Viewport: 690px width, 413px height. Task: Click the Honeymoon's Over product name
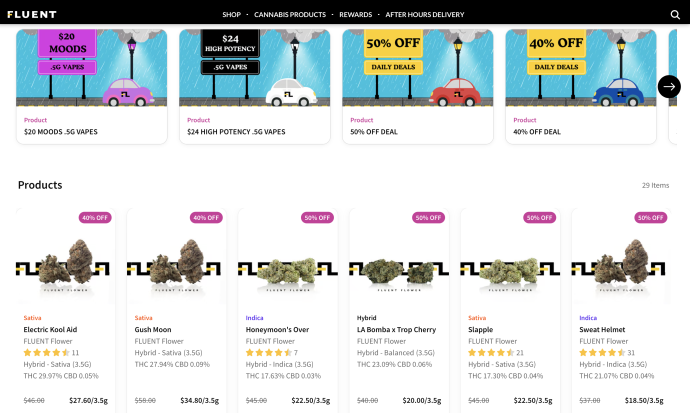tap(277, 329)
